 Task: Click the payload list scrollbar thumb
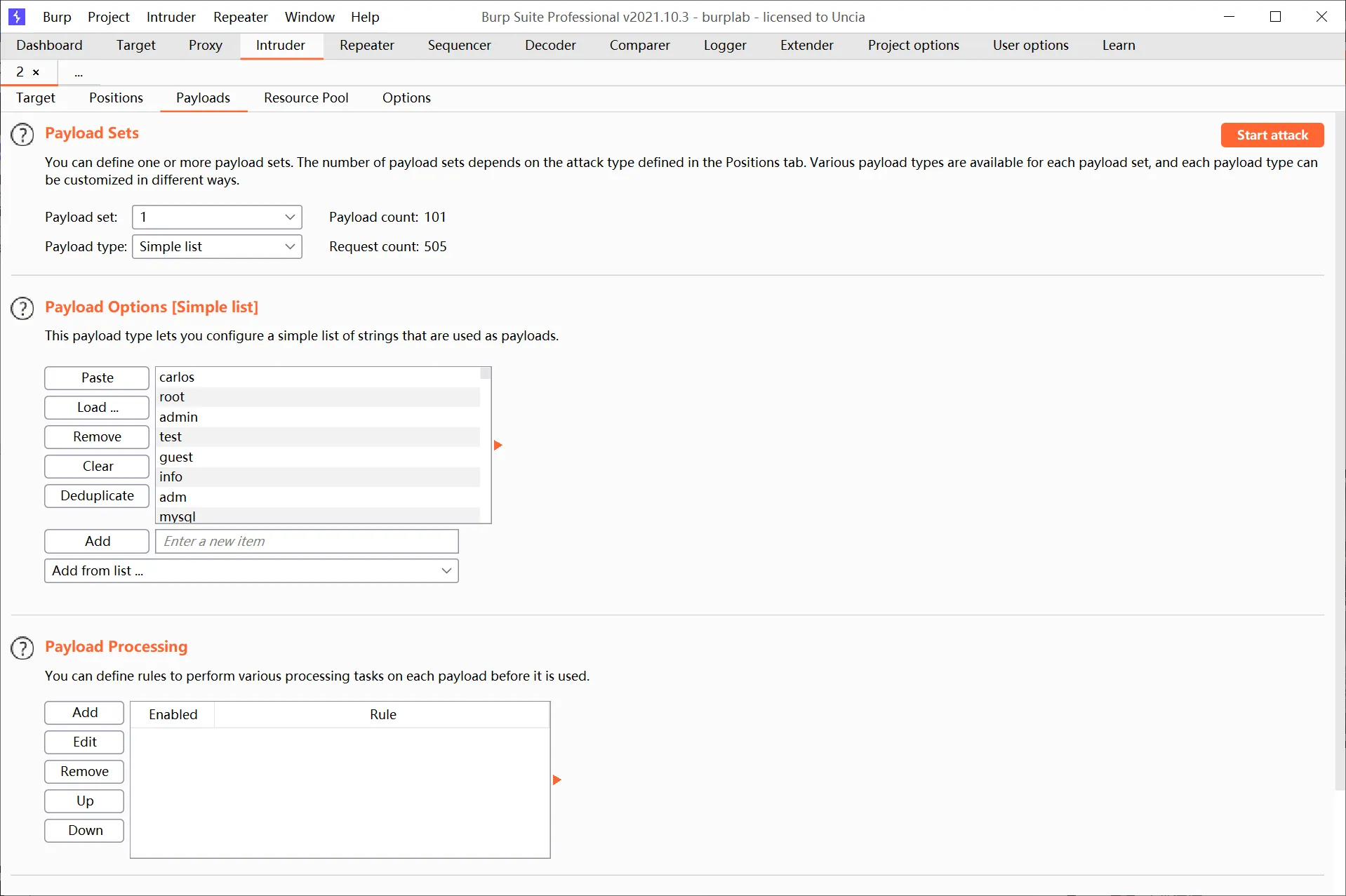coord(485,373)
